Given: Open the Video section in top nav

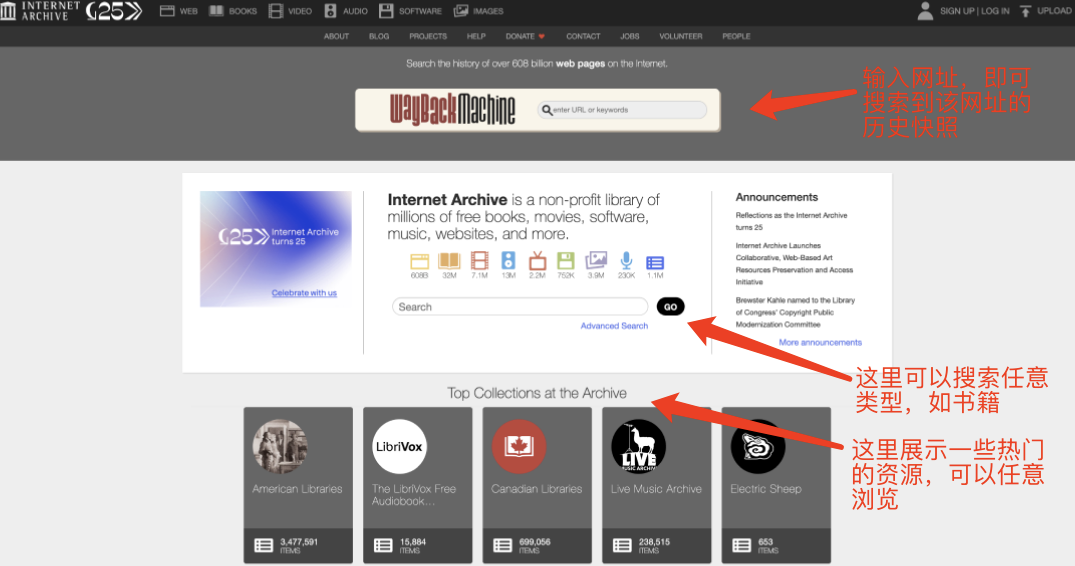Looking at the screenshot, I should tap(290, 11).
